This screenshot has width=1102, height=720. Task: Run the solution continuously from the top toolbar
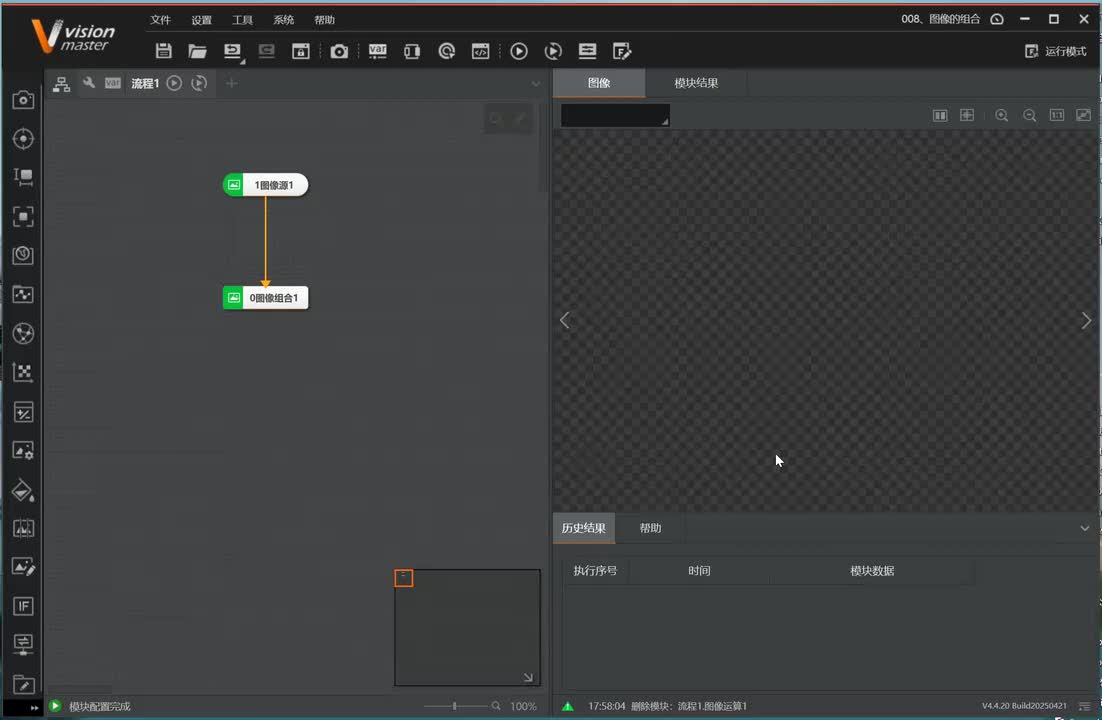(x=553, y=51)
